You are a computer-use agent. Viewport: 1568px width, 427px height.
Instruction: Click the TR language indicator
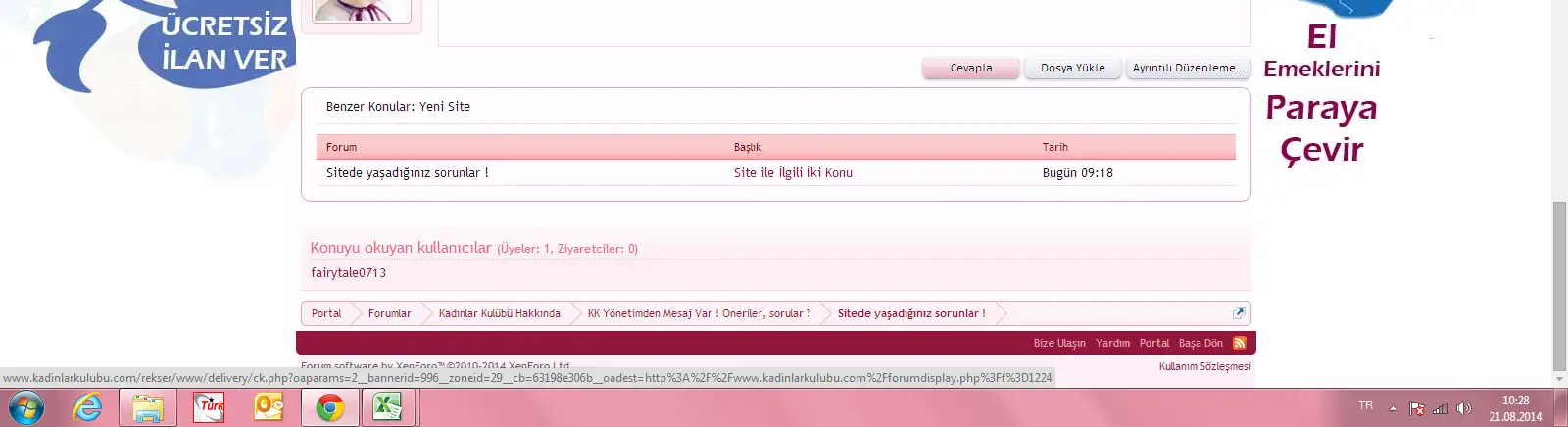[1365, 405]
